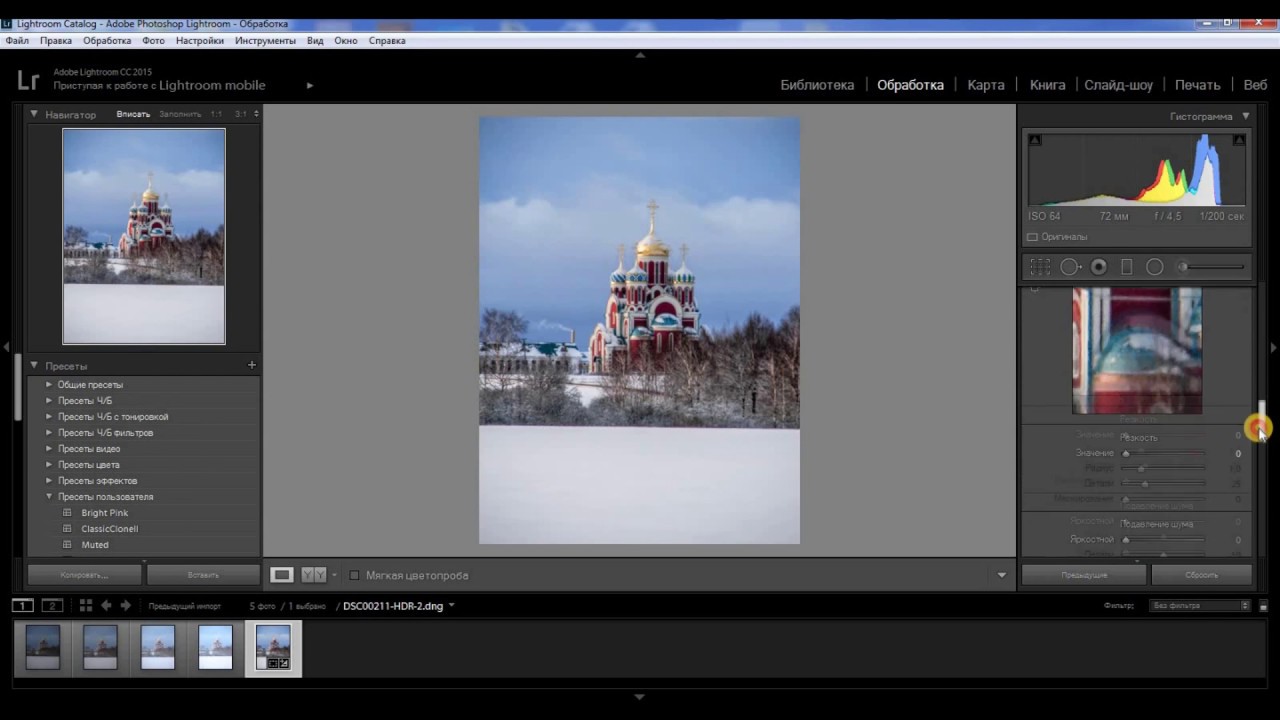This screenshot has height=720, width=1280.
Task: Select 3:1 zoom level in Navigator
Action: click(241, 114)
